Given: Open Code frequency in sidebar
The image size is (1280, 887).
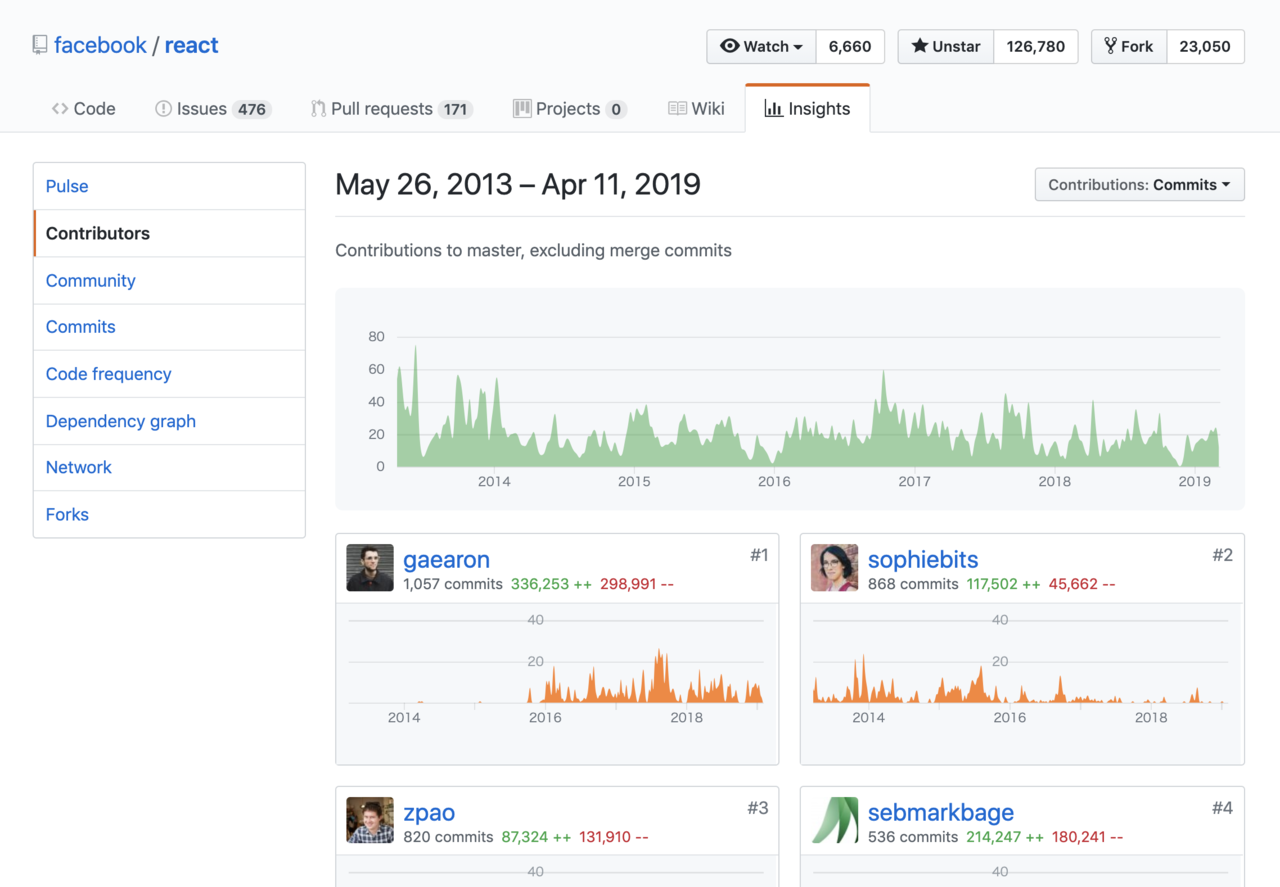Looking at the screenshot, I should [108, 374].
